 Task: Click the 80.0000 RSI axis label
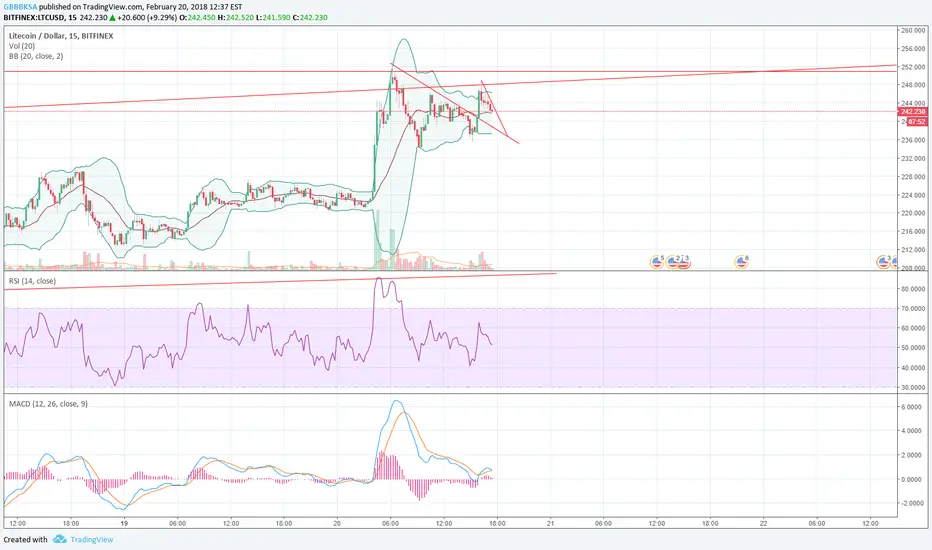tap(913, 289)
